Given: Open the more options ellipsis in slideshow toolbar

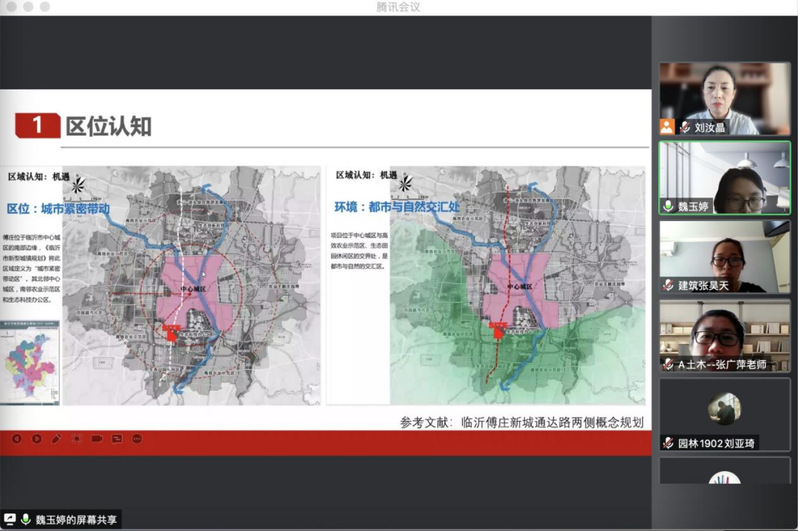Looking at the screenshot, I should tap(137, 438).
